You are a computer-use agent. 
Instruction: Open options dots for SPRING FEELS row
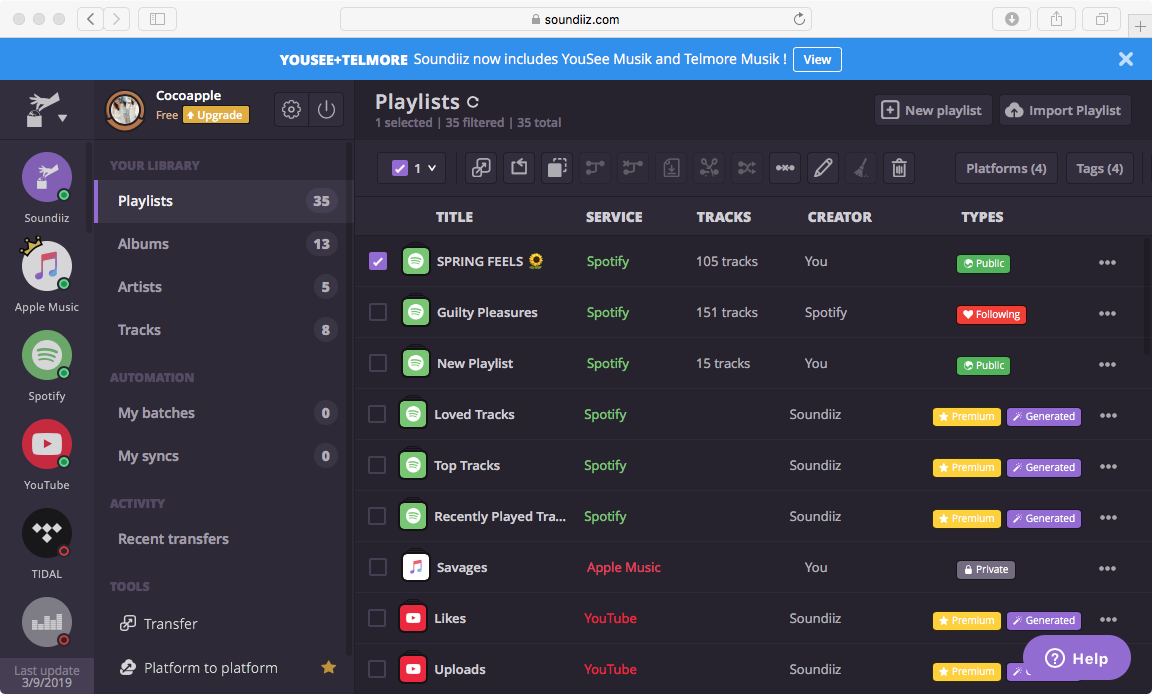coord(1107,262)
